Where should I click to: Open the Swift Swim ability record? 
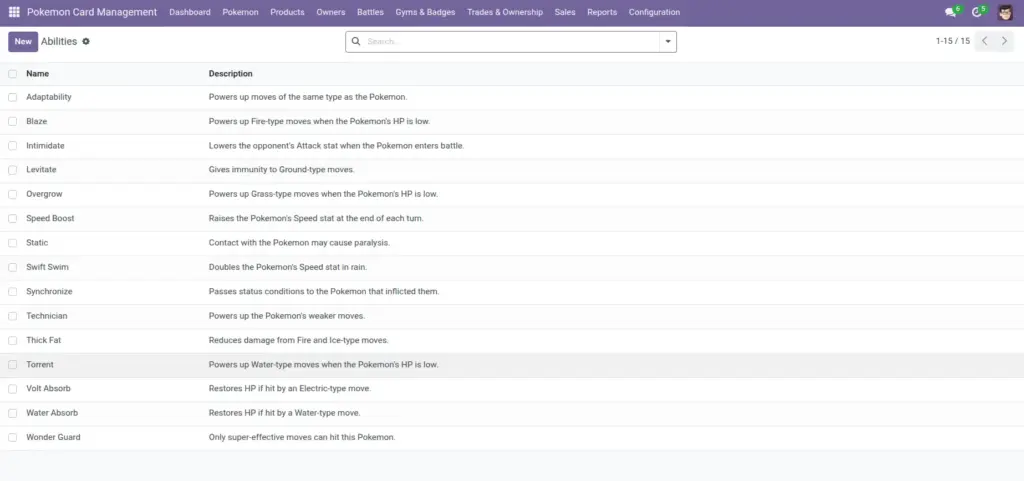(47, 267)
